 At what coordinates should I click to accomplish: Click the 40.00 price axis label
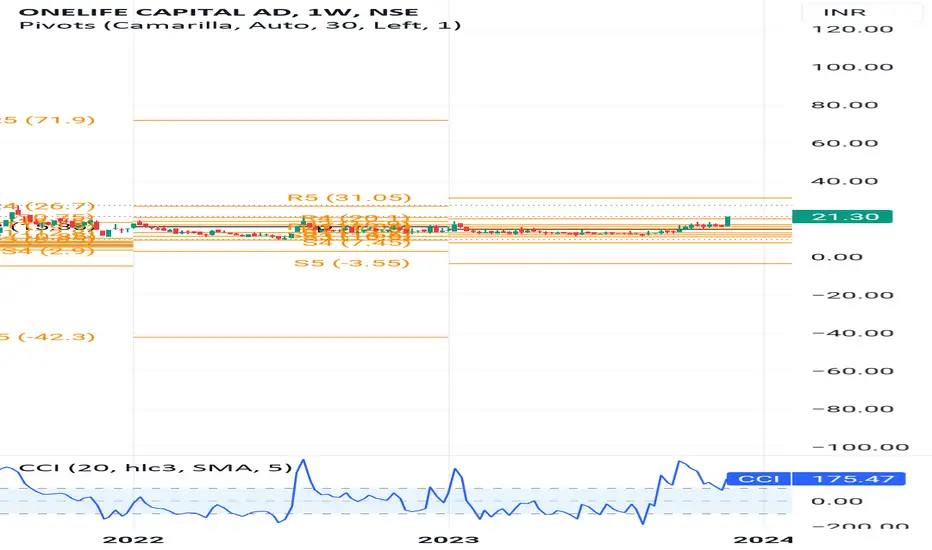pos(845,181)
